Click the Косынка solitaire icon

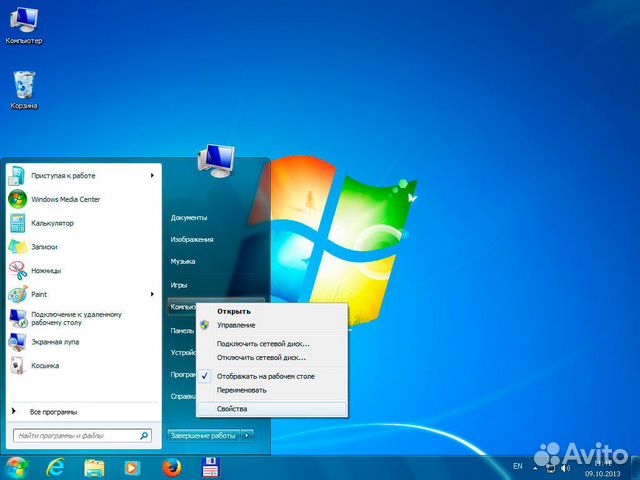point(17,365)
